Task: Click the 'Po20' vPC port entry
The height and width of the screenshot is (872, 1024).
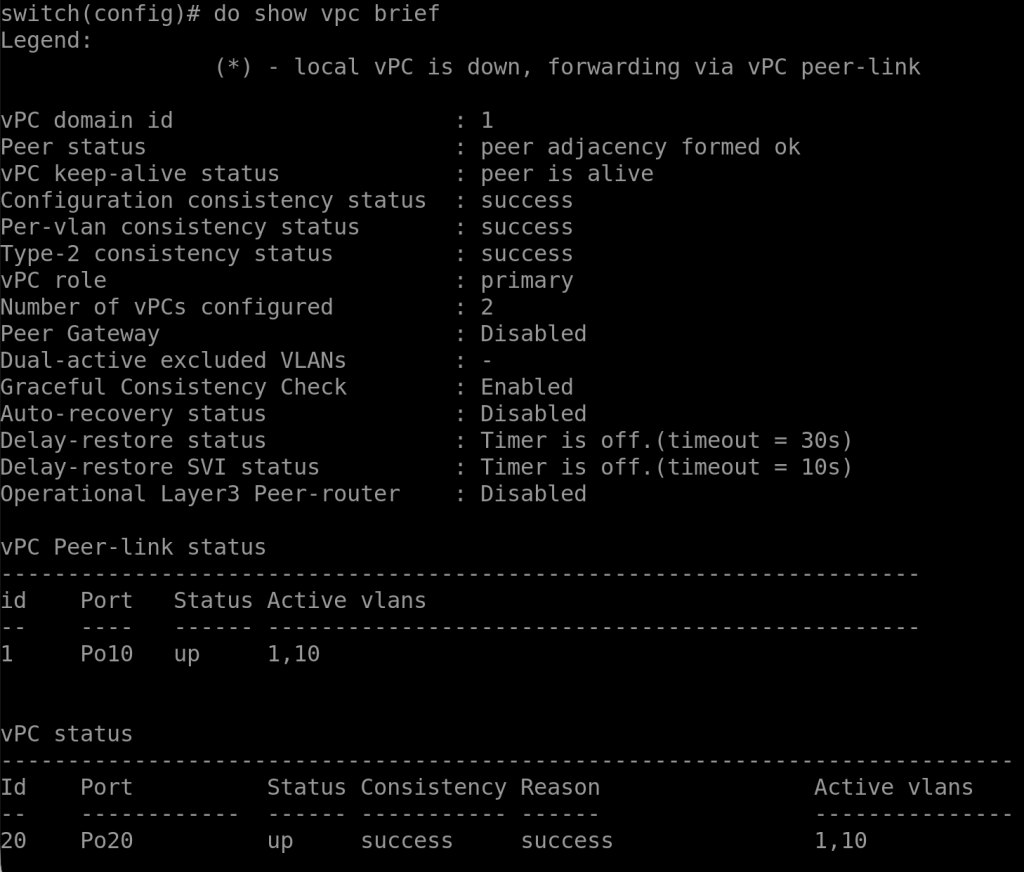Action: 106,841
